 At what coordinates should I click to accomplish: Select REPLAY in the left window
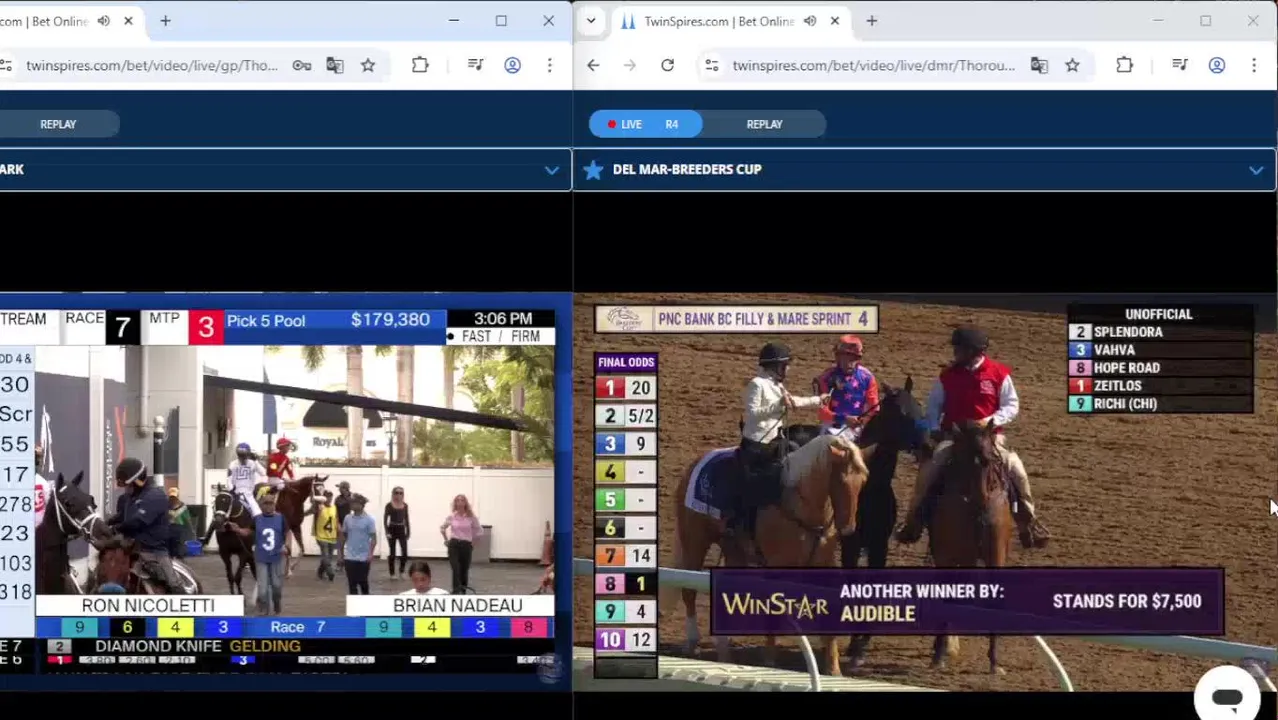click(58, 124)
